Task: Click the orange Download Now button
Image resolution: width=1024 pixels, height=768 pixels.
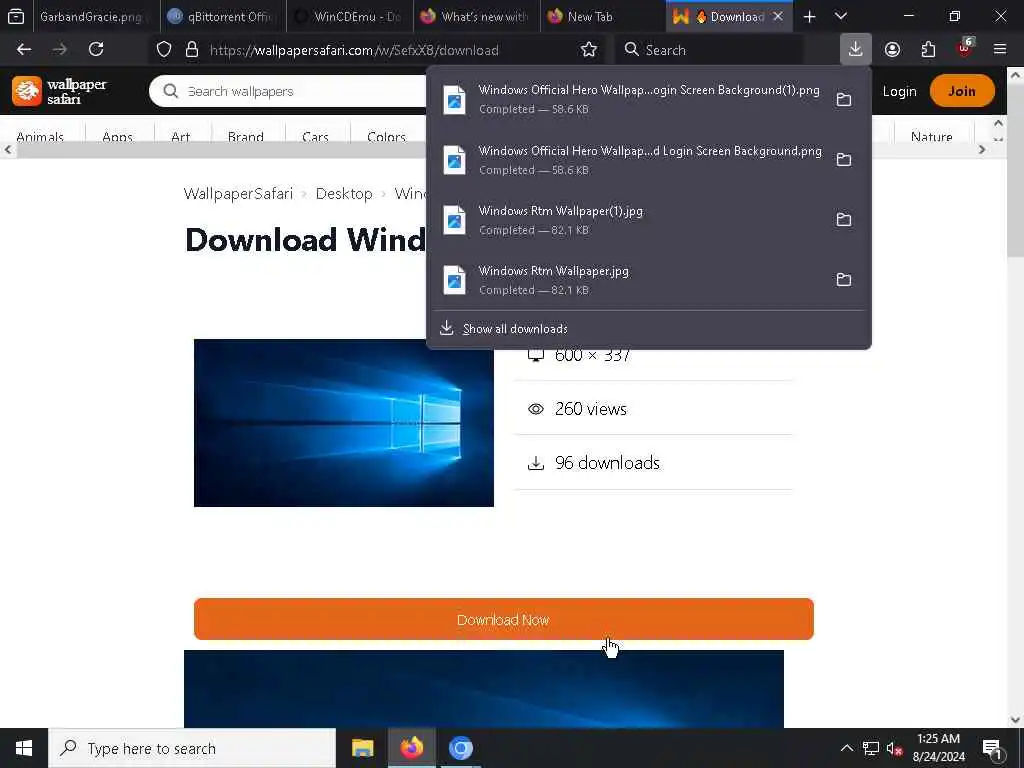Action: point(504,619)
